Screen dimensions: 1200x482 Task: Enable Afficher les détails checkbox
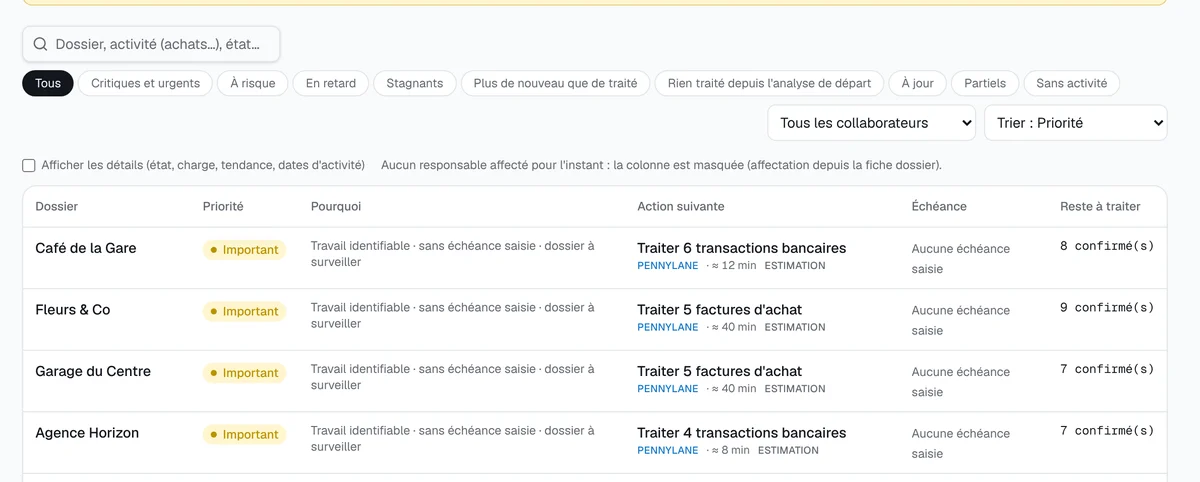(x=29, y=165)
